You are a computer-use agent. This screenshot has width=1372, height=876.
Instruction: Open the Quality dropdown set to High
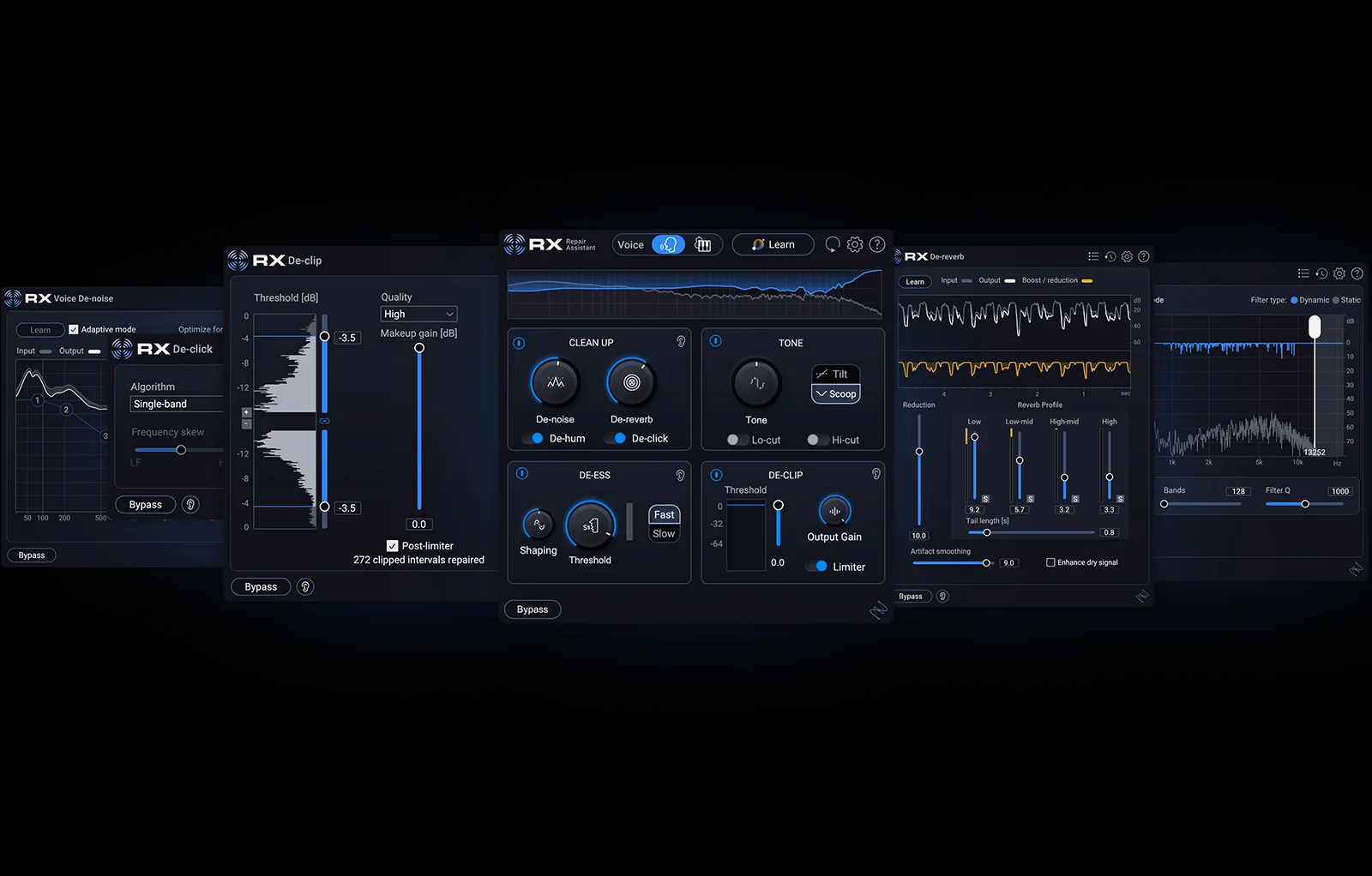(x=418, y=314)
